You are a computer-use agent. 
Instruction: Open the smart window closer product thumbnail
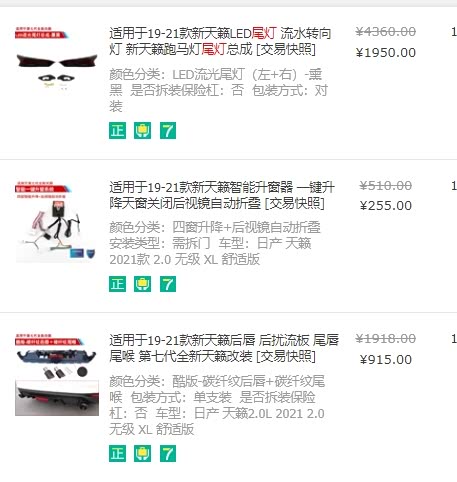[57, 221]
